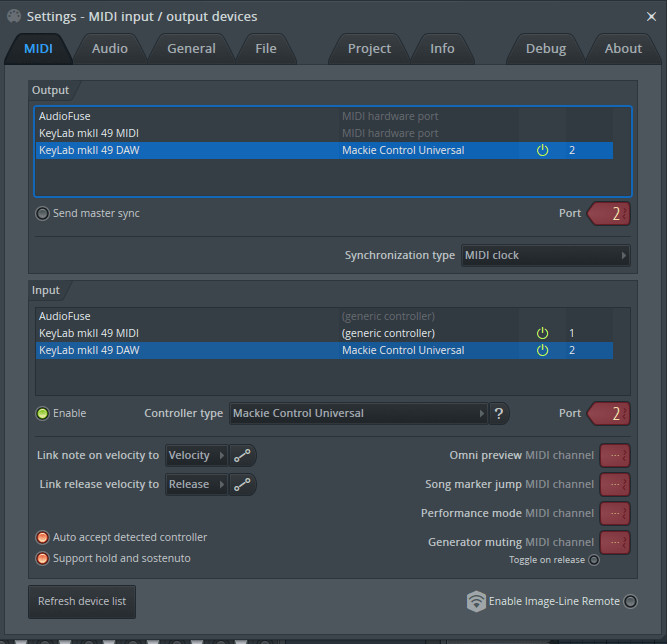The height and width of the screenshot is (644, 667).
Task: Click curve icon next to Velocity
Action: pyautogui.click(x=242, y=456)
